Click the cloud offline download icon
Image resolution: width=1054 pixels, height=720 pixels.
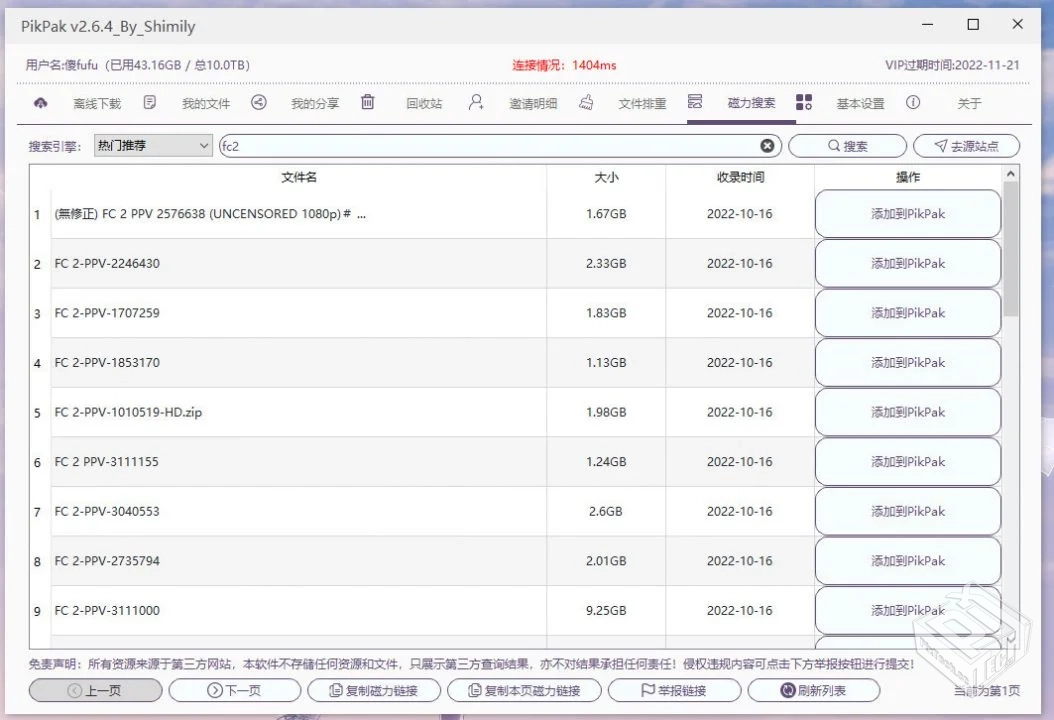(x=41, y=103)
